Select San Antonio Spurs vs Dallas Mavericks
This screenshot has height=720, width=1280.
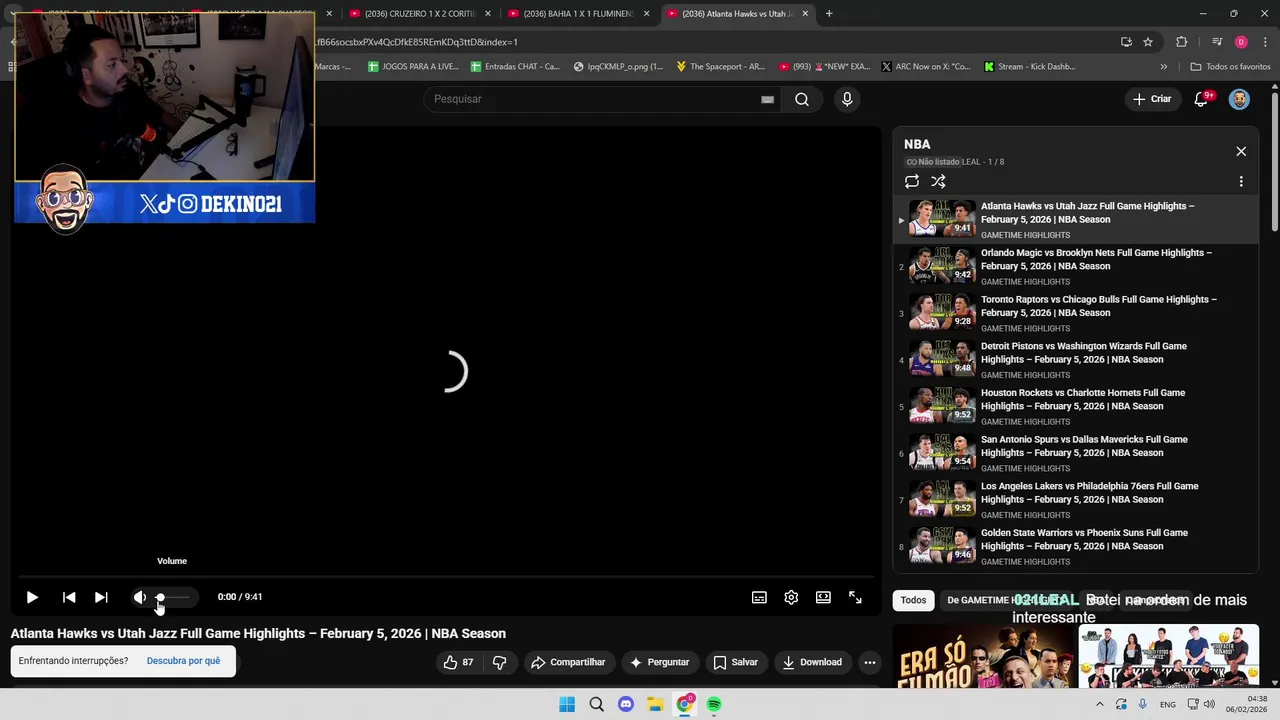coord(1076,453)
